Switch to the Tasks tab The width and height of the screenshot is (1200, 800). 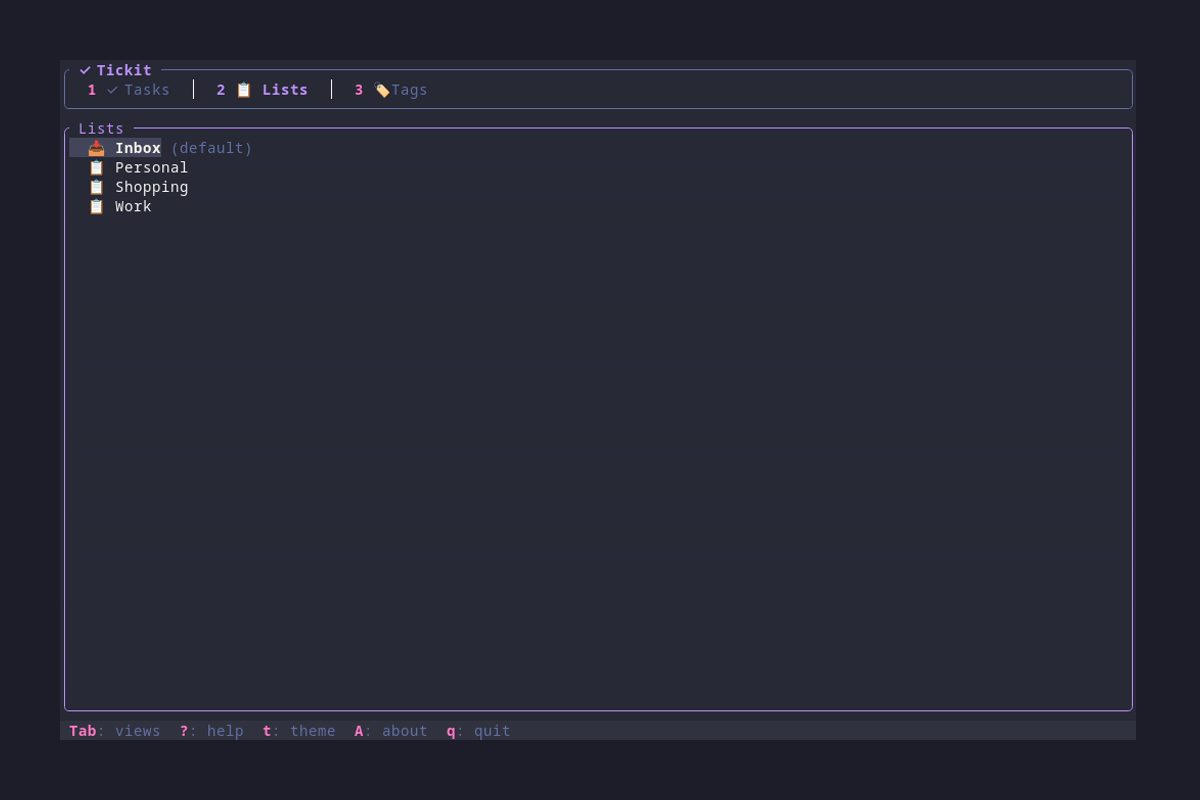point(146,89)
